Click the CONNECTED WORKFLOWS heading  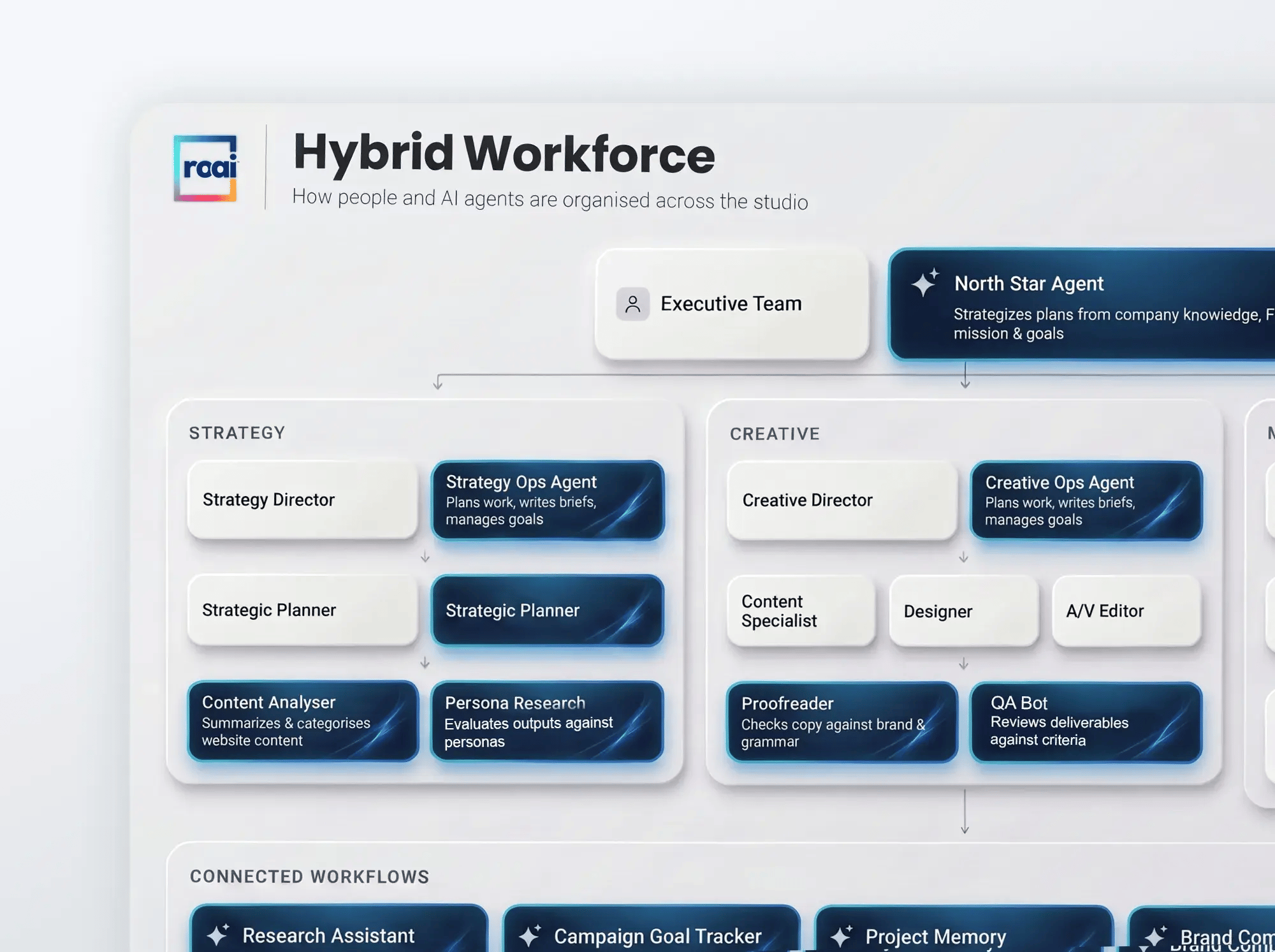[x=310, y=877]
